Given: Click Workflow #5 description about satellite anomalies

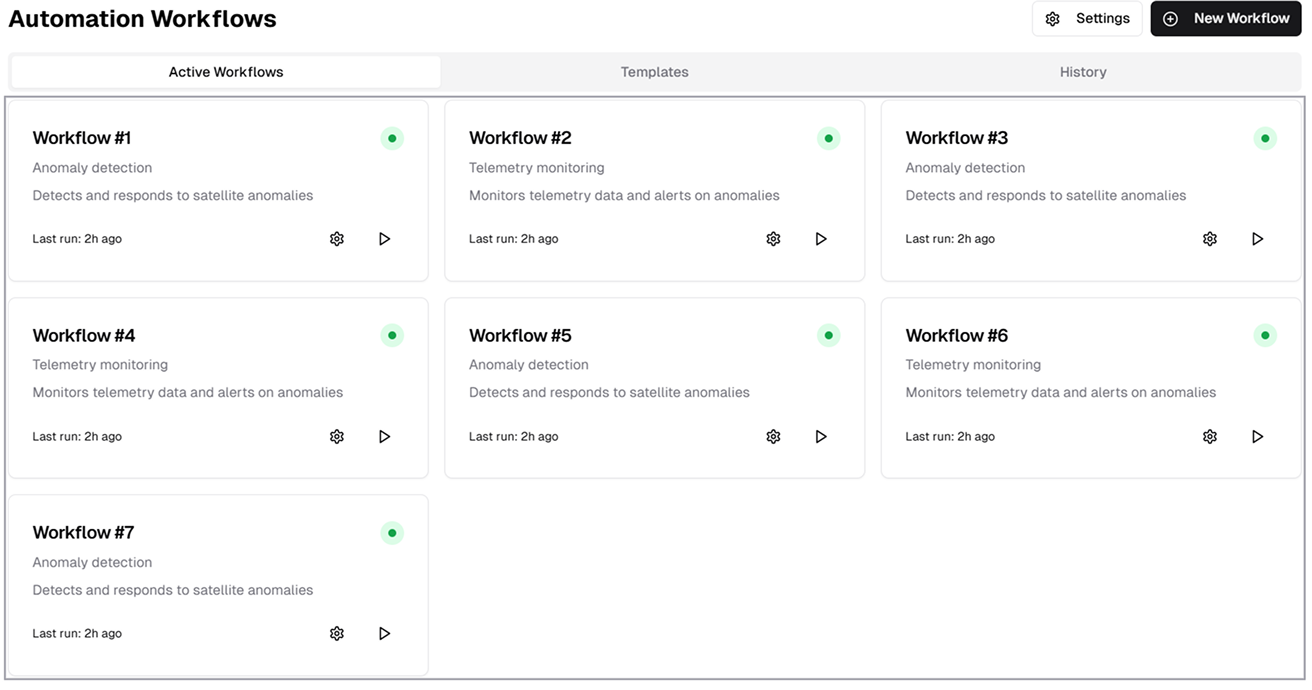Looking at the screenshot, I should (609, 393).
